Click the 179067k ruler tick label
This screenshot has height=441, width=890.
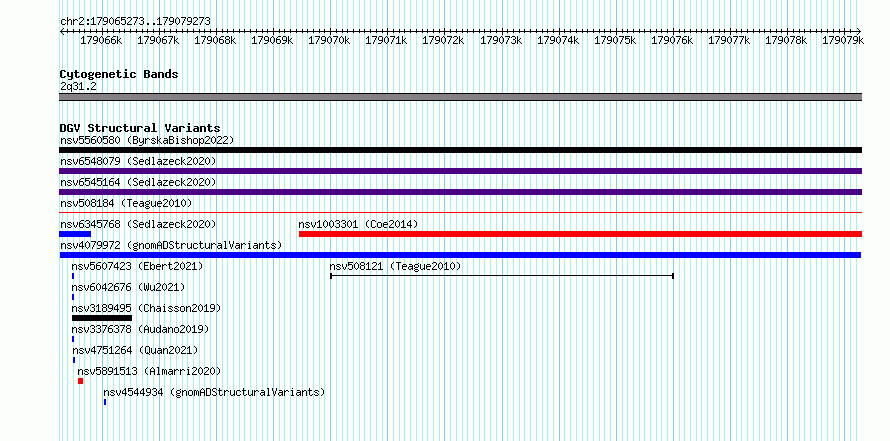[158, 40]
